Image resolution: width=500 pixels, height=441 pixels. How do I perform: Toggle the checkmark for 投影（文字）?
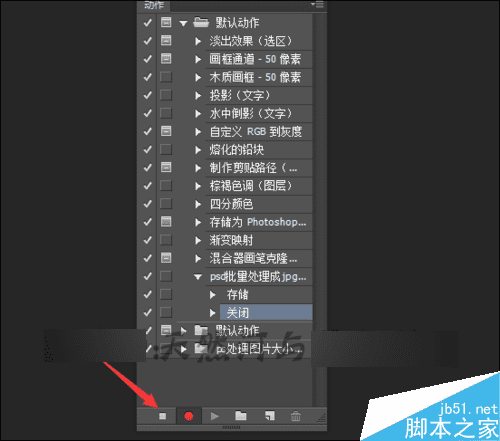pos(147,95)
